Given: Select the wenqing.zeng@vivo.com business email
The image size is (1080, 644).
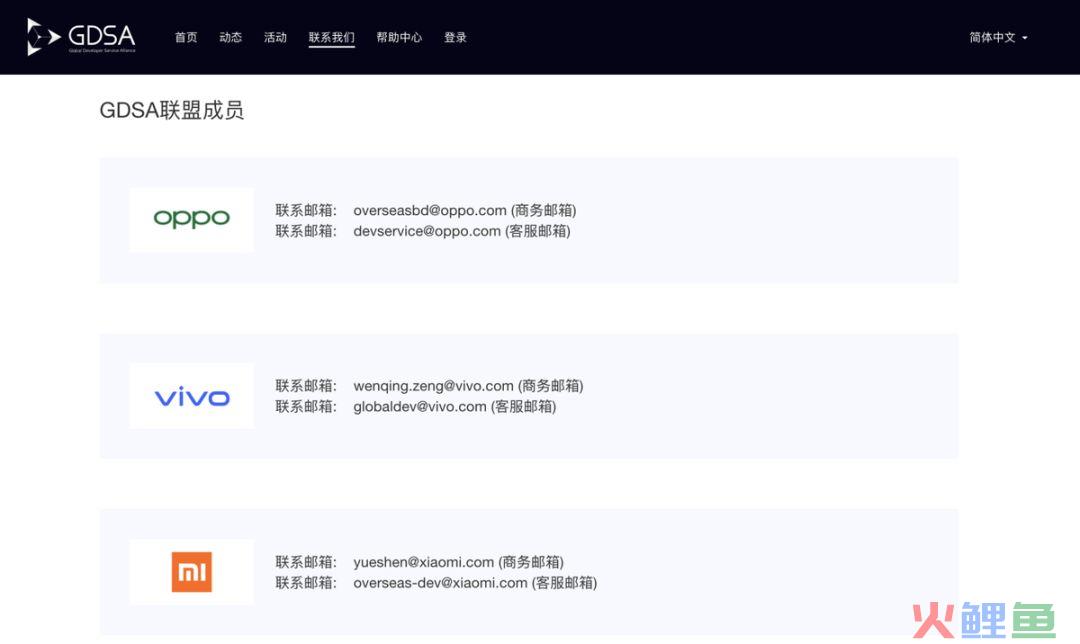Looking at the screenshot, I should tap(433, 386).
